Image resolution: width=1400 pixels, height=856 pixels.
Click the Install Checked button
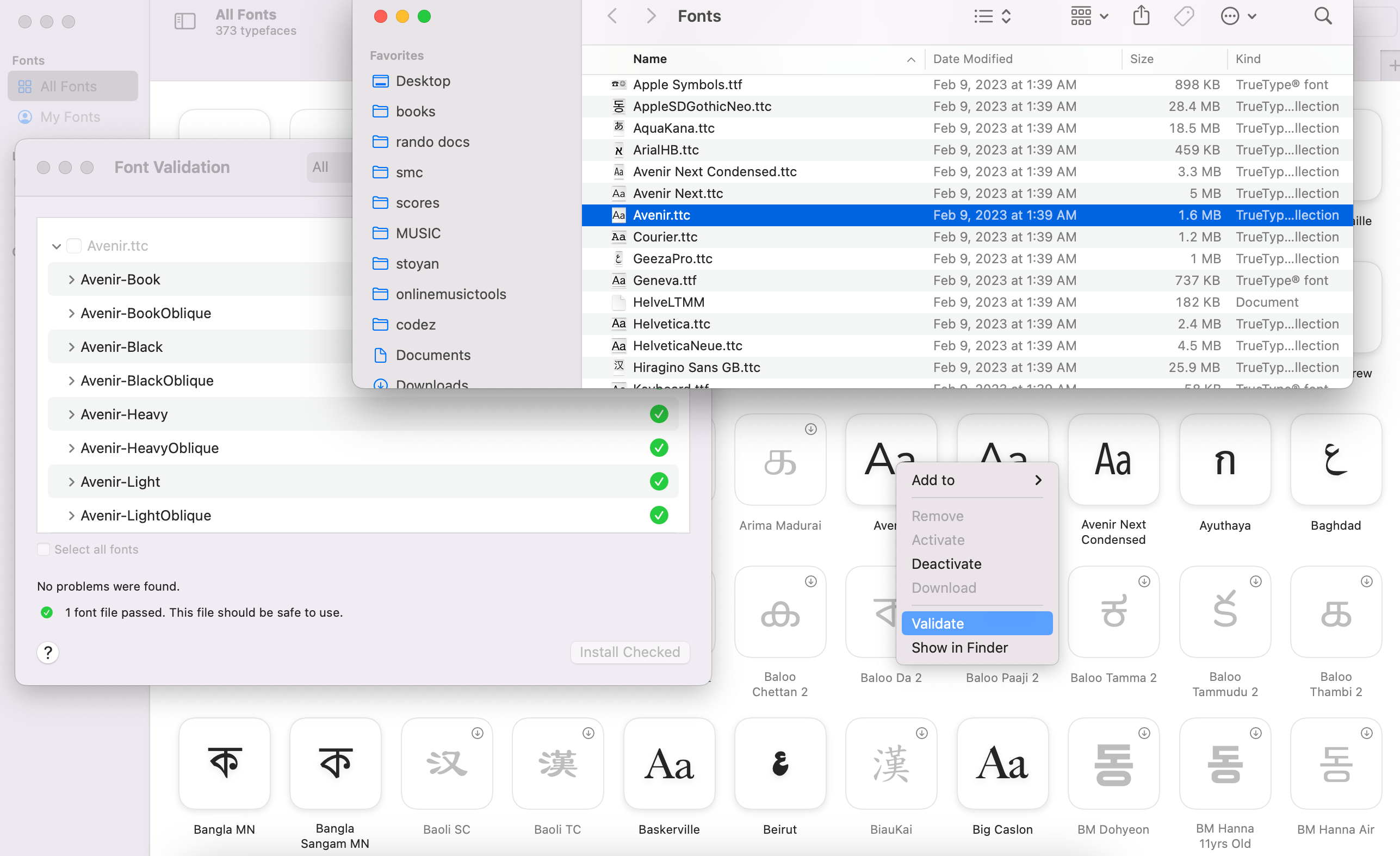click(x=630, y=652)
